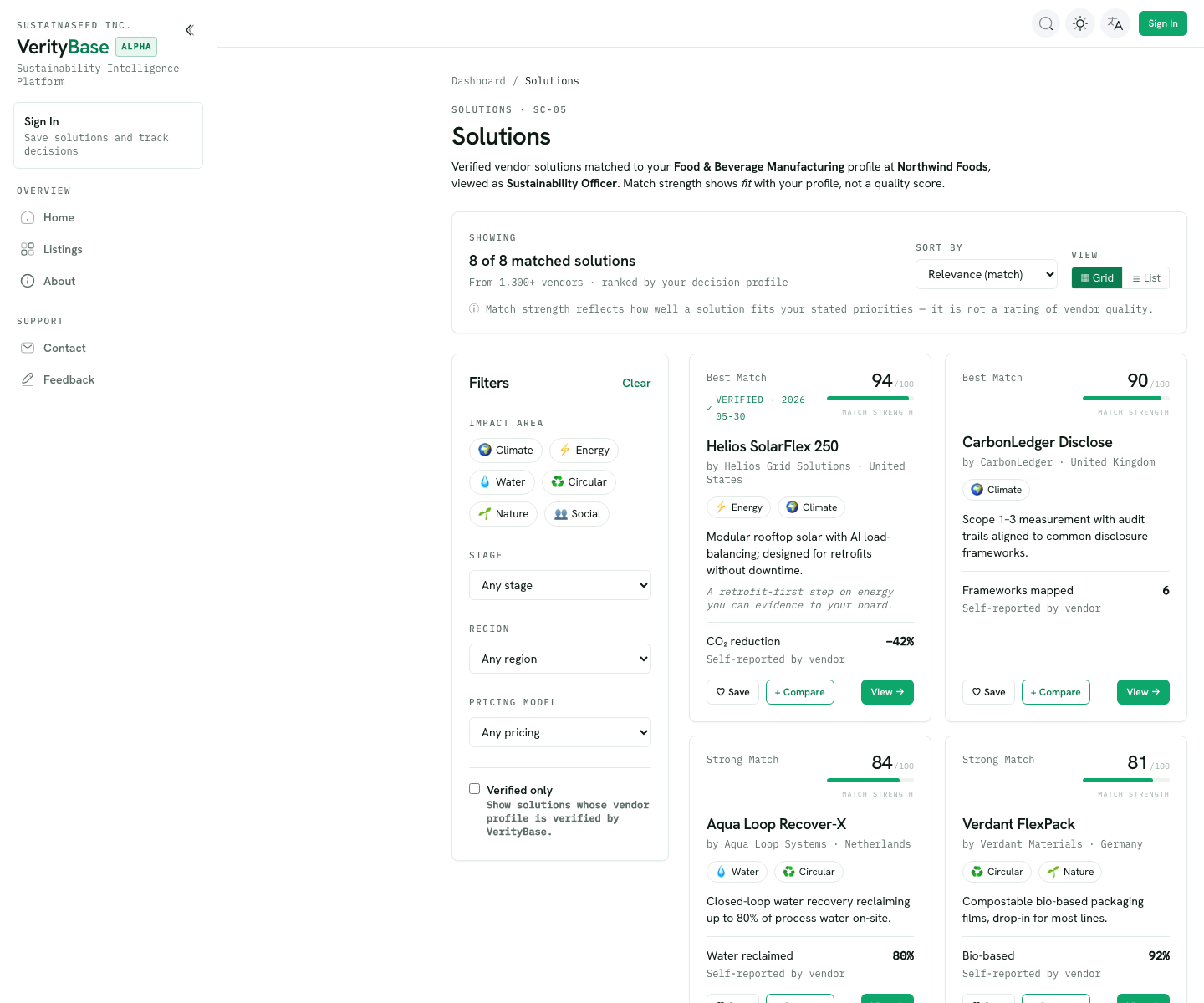The height and width of the screenshot is (1003, 1204).
Task: Toggle the Water impact area filter
Action: (x=502, y=482)
